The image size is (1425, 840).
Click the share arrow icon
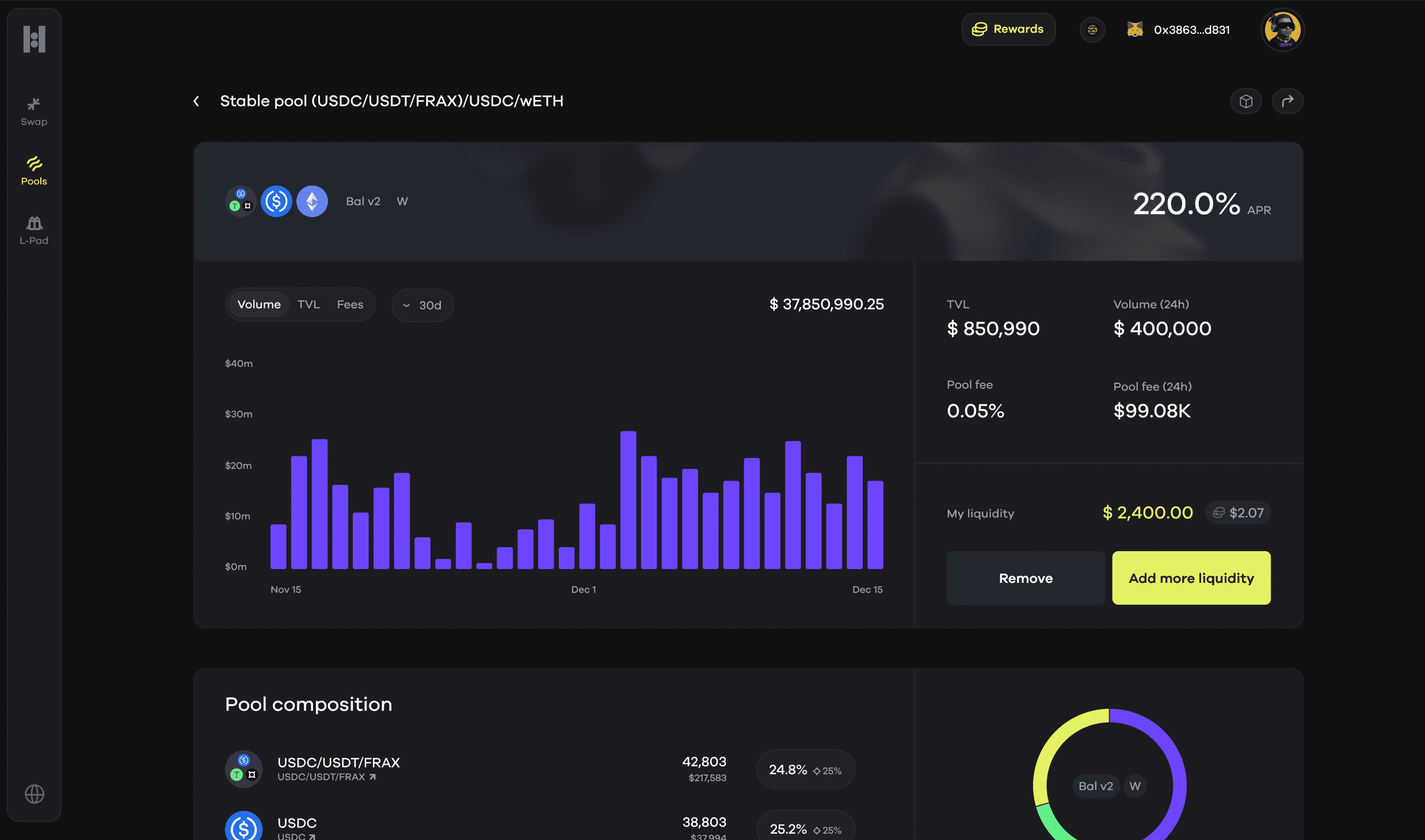[x=1287, y=101]
